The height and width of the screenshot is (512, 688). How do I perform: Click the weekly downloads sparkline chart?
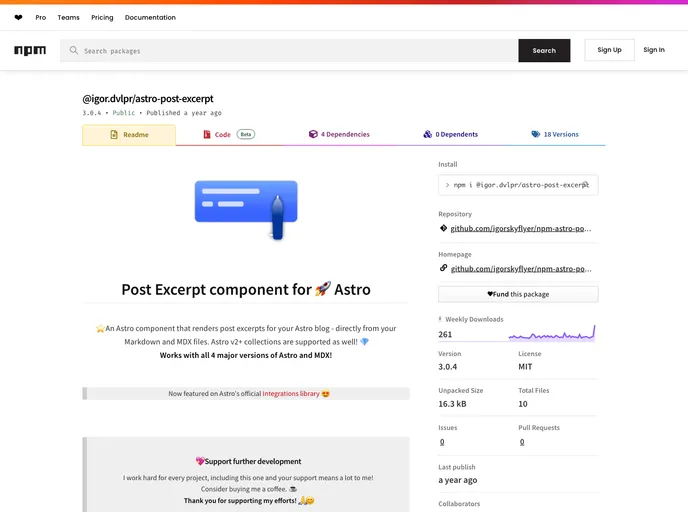pyautogui.click(x=552, y=333)
